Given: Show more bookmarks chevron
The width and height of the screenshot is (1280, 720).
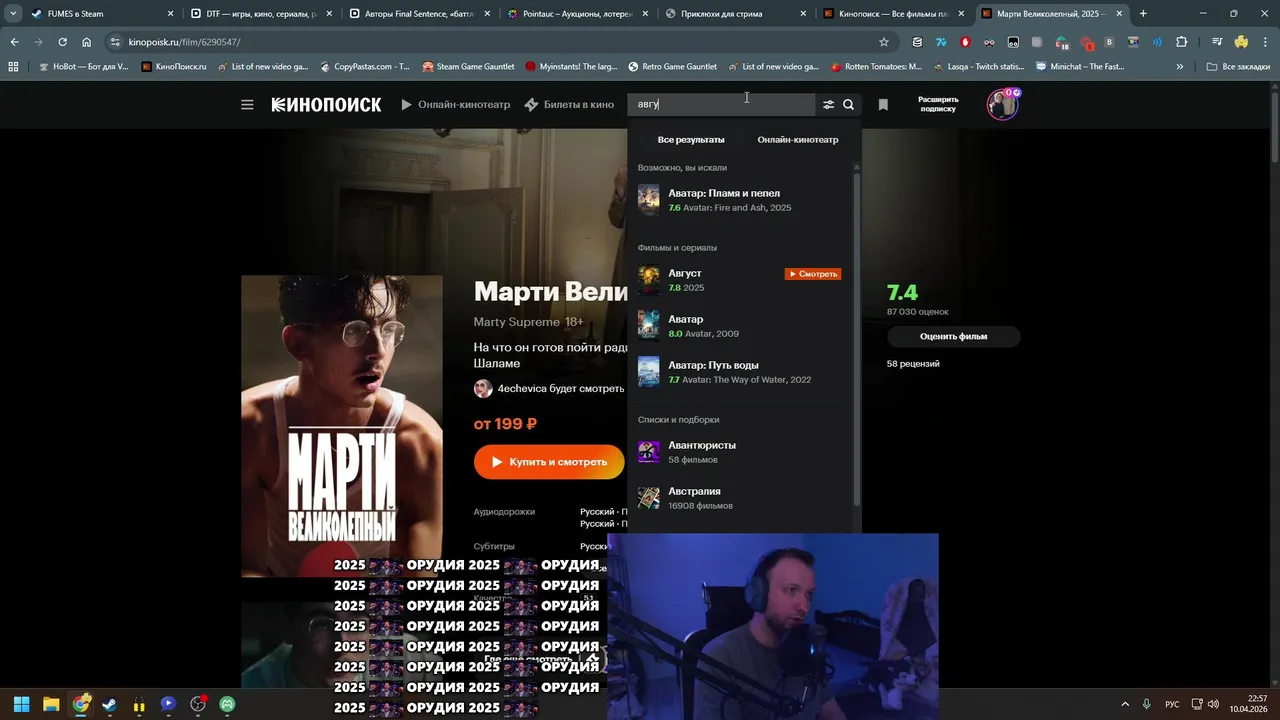Looking at the screenshot, I should point(1180,67).
